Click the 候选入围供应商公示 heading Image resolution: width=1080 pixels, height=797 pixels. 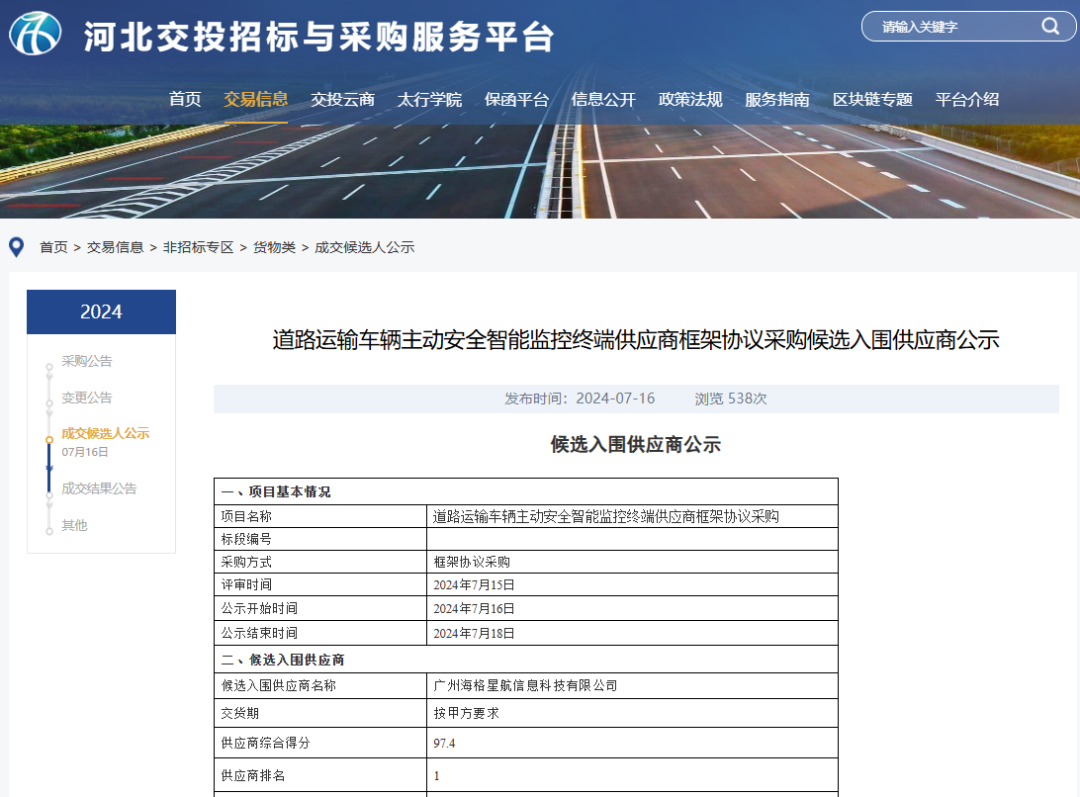[636, 445]
